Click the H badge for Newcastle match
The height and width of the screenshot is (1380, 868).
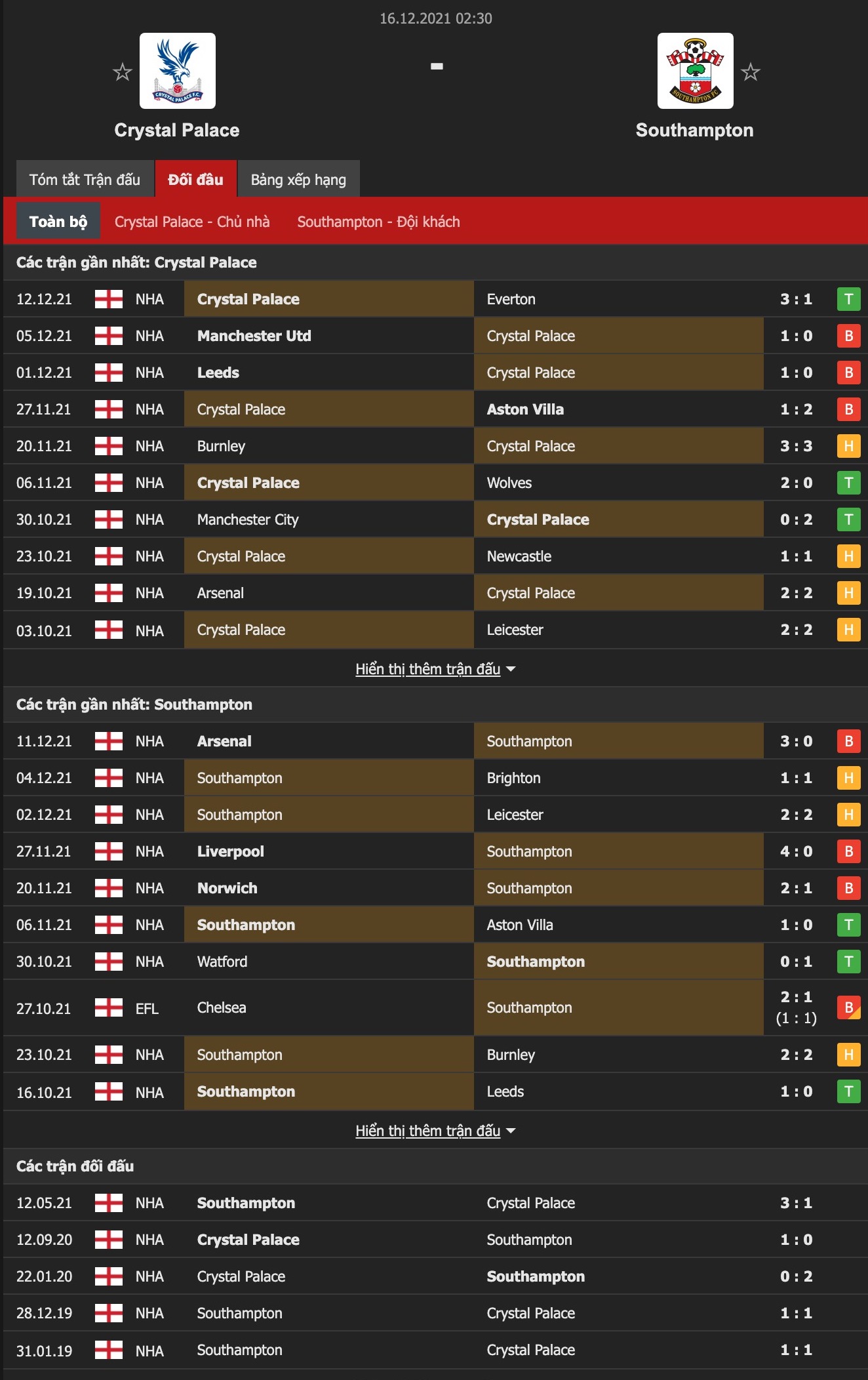(x=849, y=556)
